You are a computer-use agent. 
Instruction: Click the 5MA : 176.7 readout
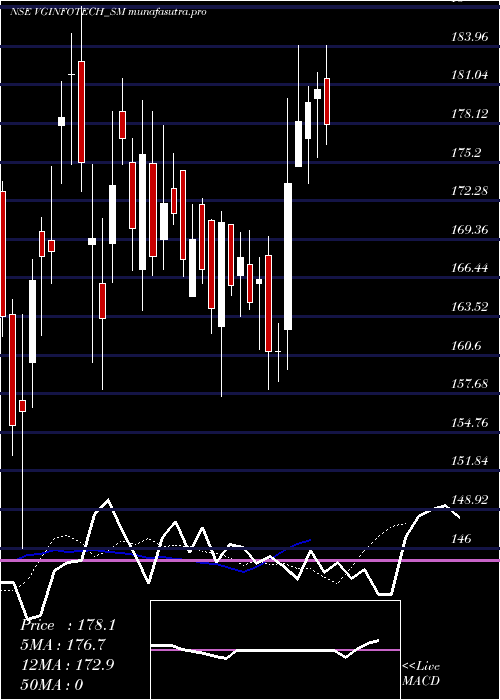[65, 645]
